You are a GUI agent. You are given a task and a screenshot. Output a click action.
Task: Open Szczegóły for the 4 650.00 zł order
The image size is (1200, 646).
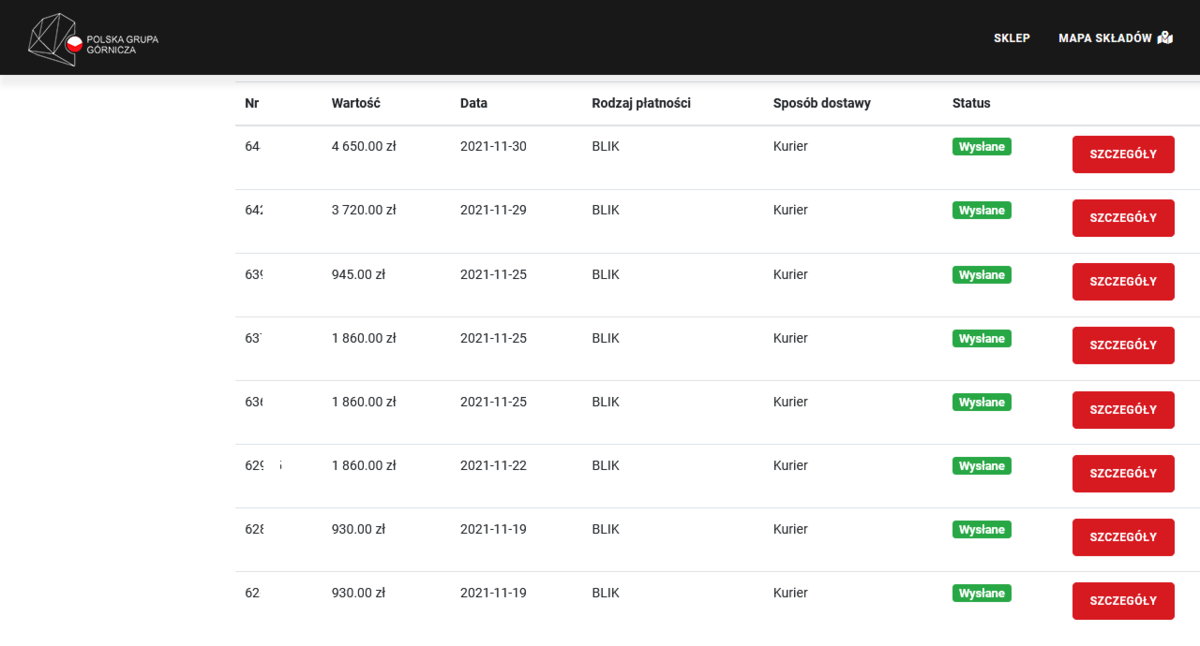tap(1122, 154)
